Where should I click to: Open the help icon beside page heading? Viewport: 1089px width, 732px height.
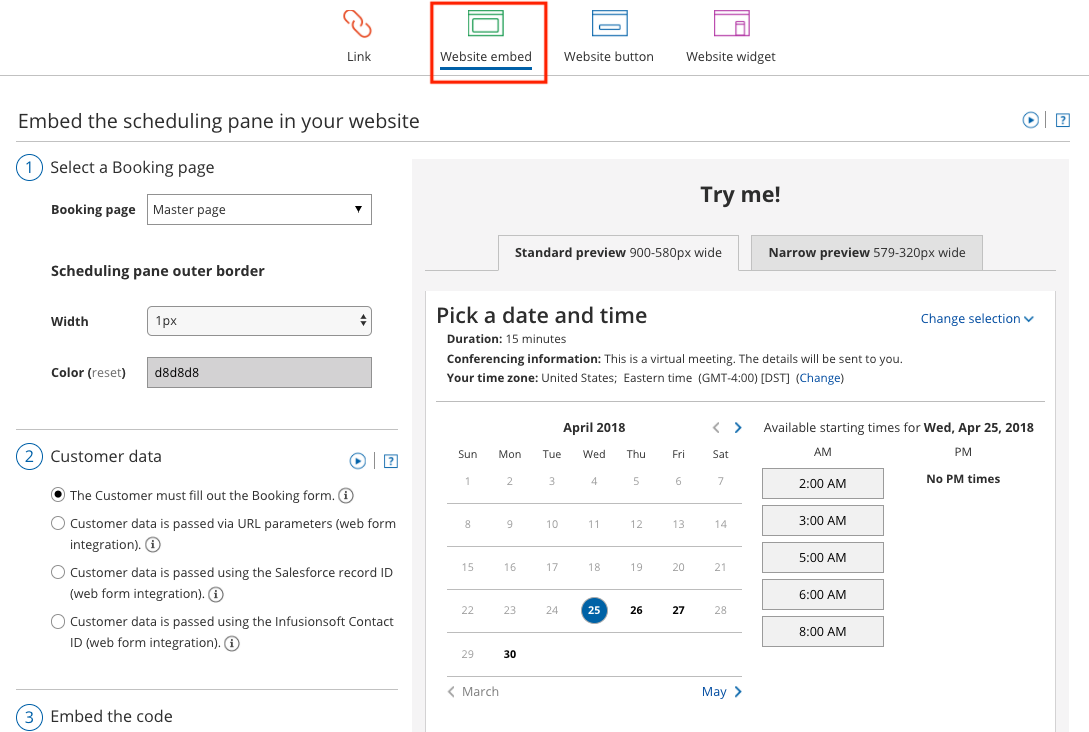click(x=1063, y=120)
